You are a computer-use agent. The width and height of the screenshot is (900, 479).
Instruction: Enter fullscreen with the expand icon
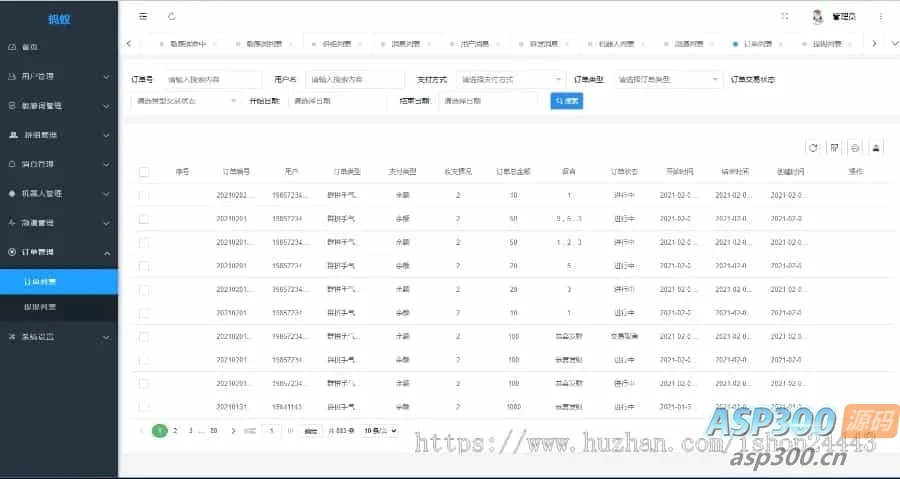click(785, 17)
